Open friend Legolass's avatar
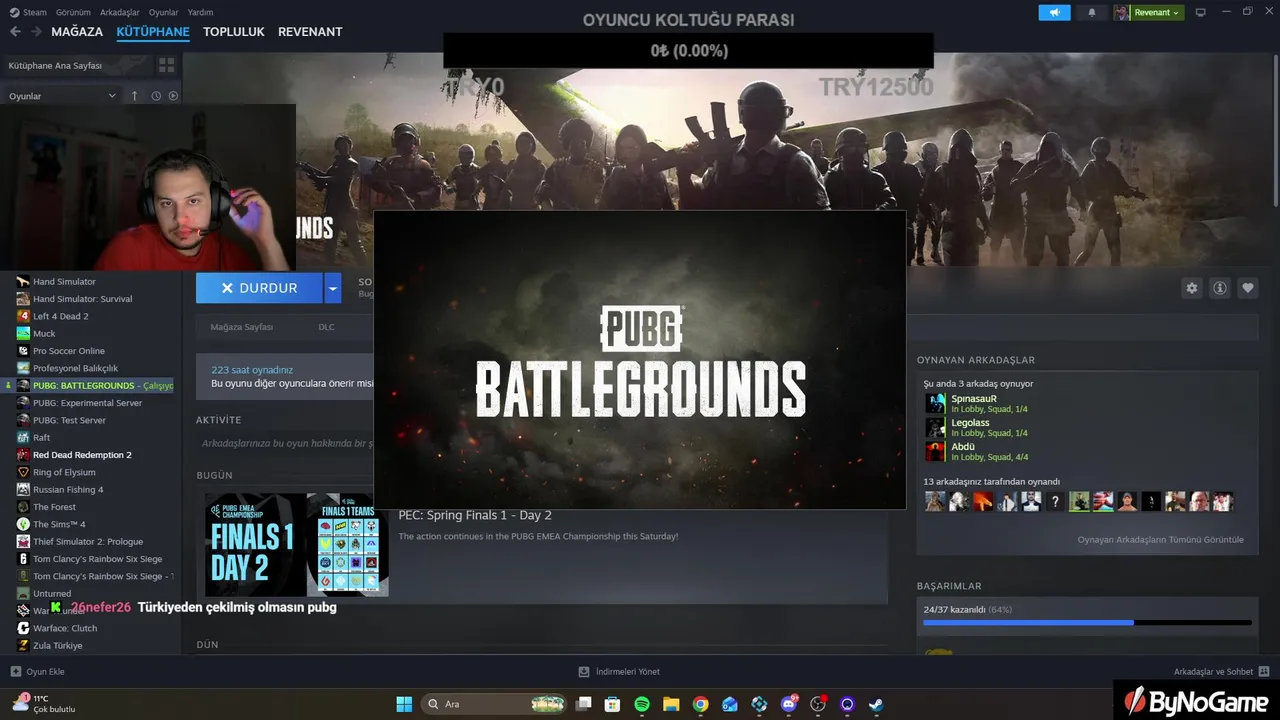The height and width of the screenshot is (720, 1280). coord(935,428)
